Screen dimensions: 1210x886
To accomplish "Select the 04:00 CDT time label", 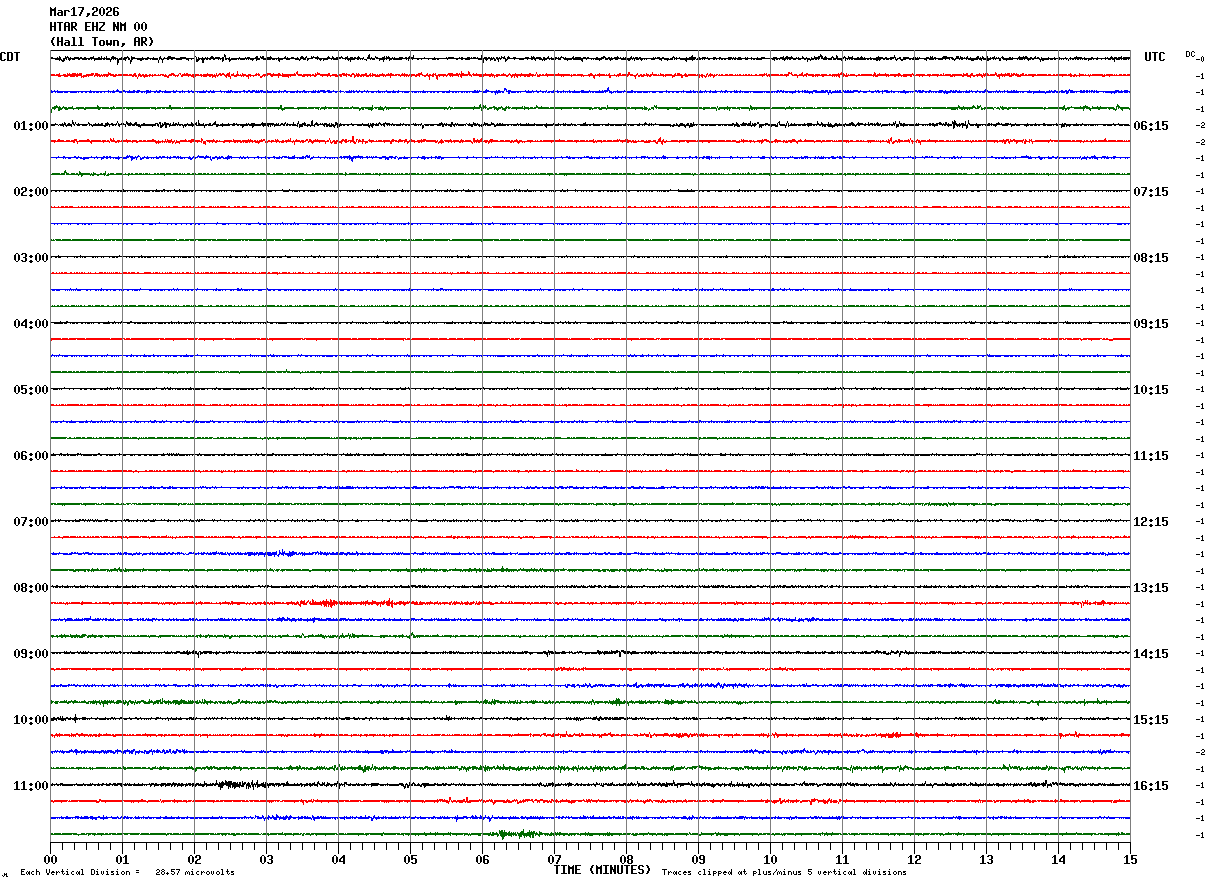I will coord(31,324).
